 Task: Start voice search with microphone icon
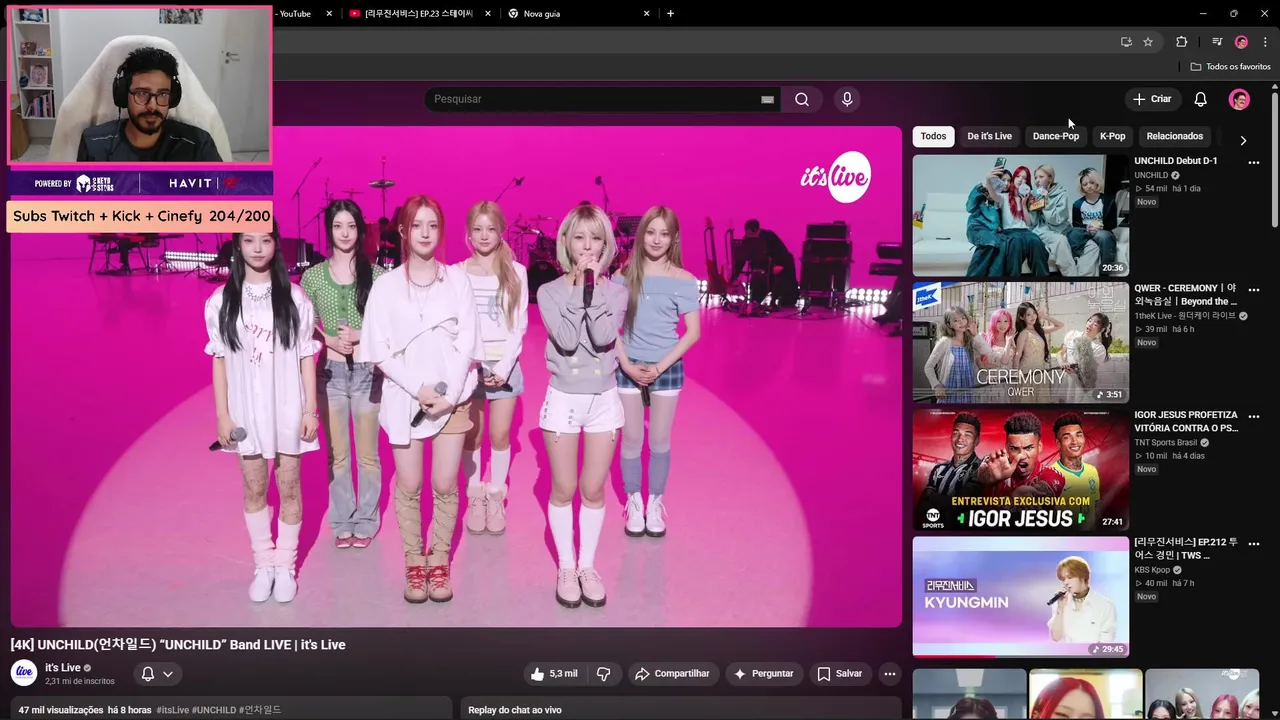pos(847,99)
